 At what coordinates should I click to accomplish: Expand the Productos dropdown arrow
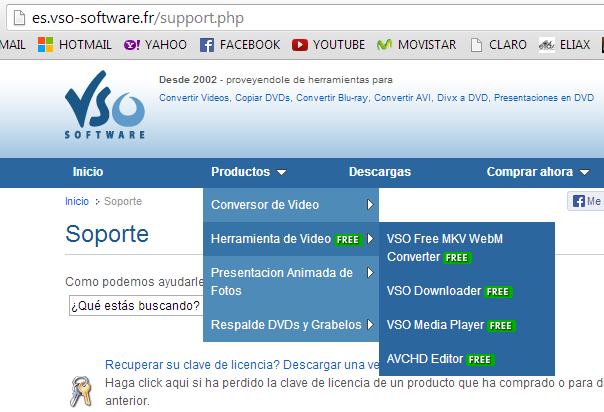(x=282, y=173)
